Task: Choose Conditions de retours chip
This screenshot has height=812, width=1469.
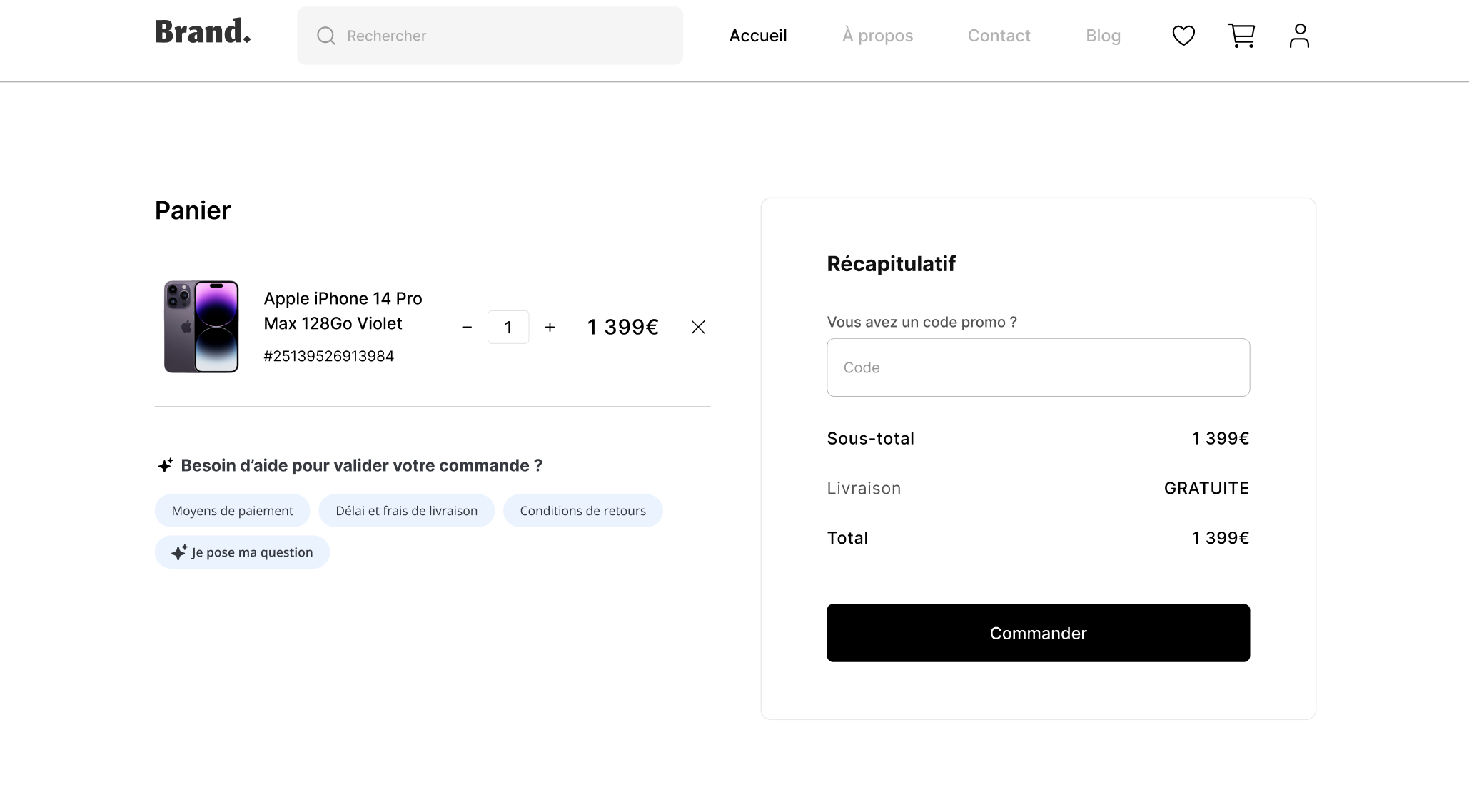Action: [582, 511]
